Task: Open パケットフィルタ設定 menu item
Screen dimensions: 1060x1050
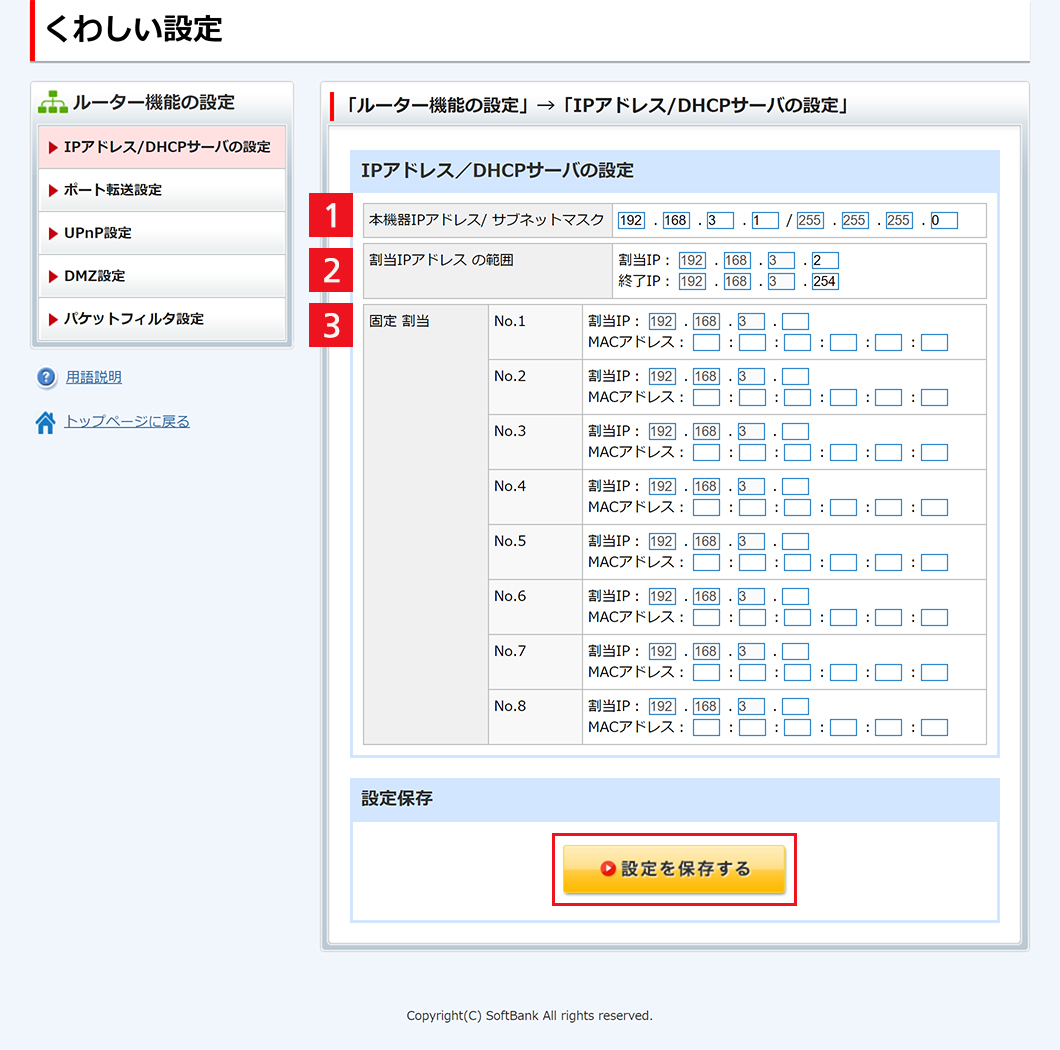Action: [162, 319]
